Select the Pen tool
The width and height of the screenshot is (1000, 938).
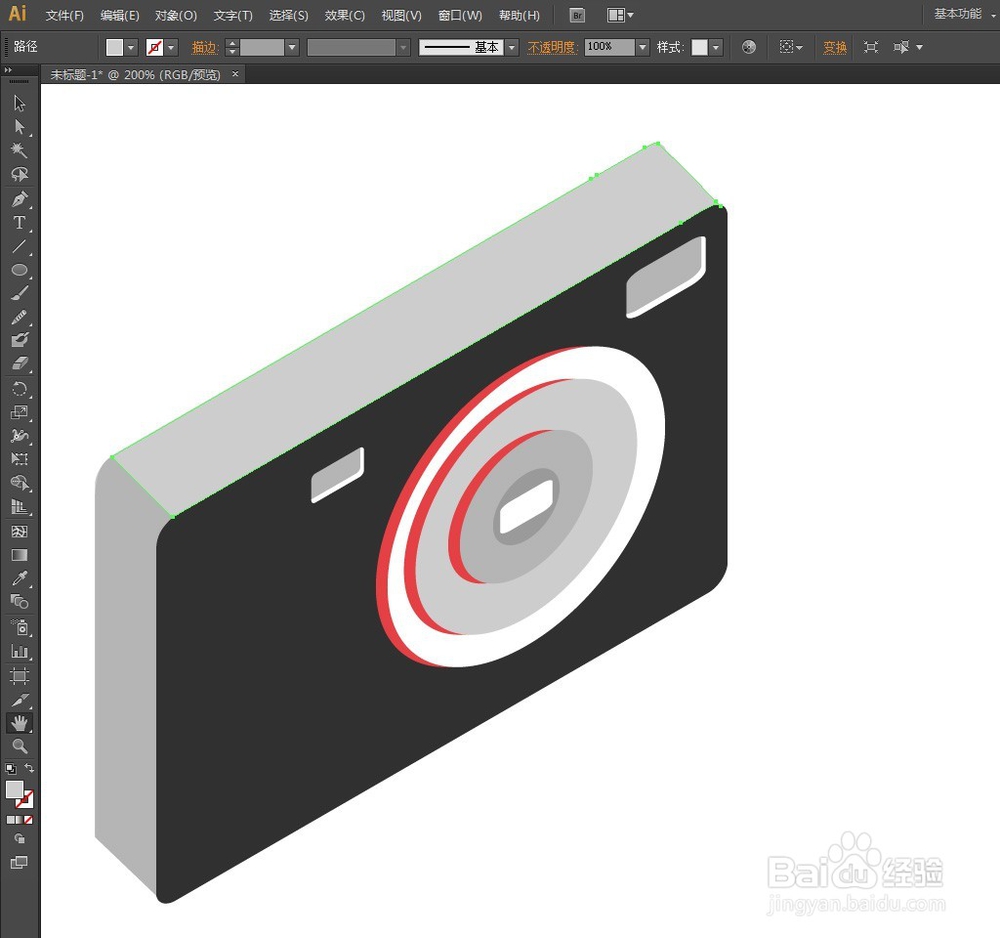pyautogui.click(x=19, y=199)
